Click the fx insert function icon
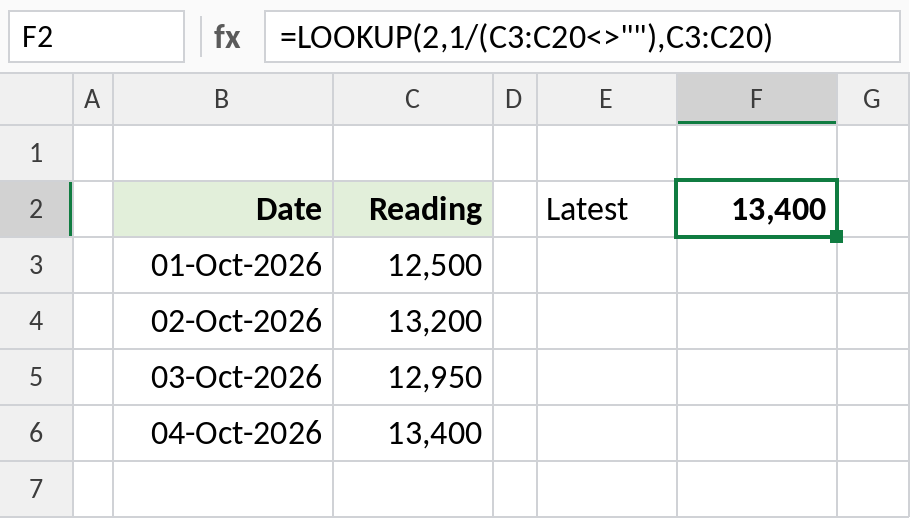The width and height of the screenshot is (910, 518). pos(227,37)
